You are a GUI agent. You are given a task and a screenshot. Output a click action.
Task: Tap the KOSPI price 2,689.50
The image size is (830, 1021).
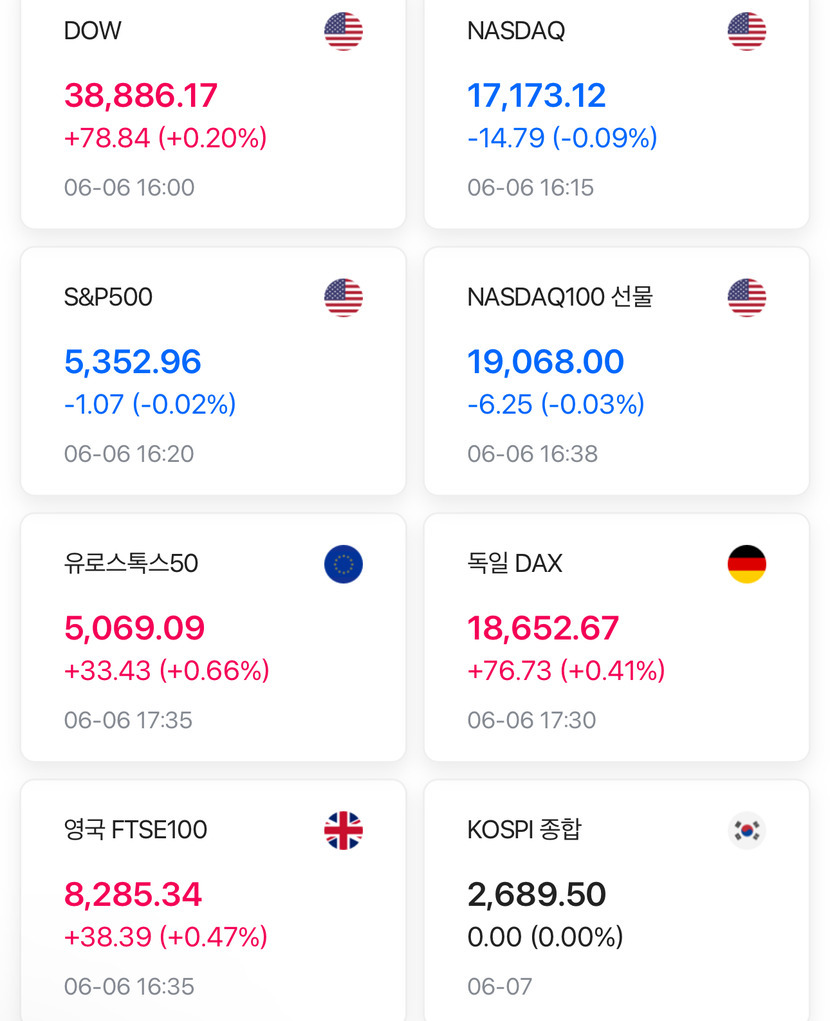(x=536, y=894)
